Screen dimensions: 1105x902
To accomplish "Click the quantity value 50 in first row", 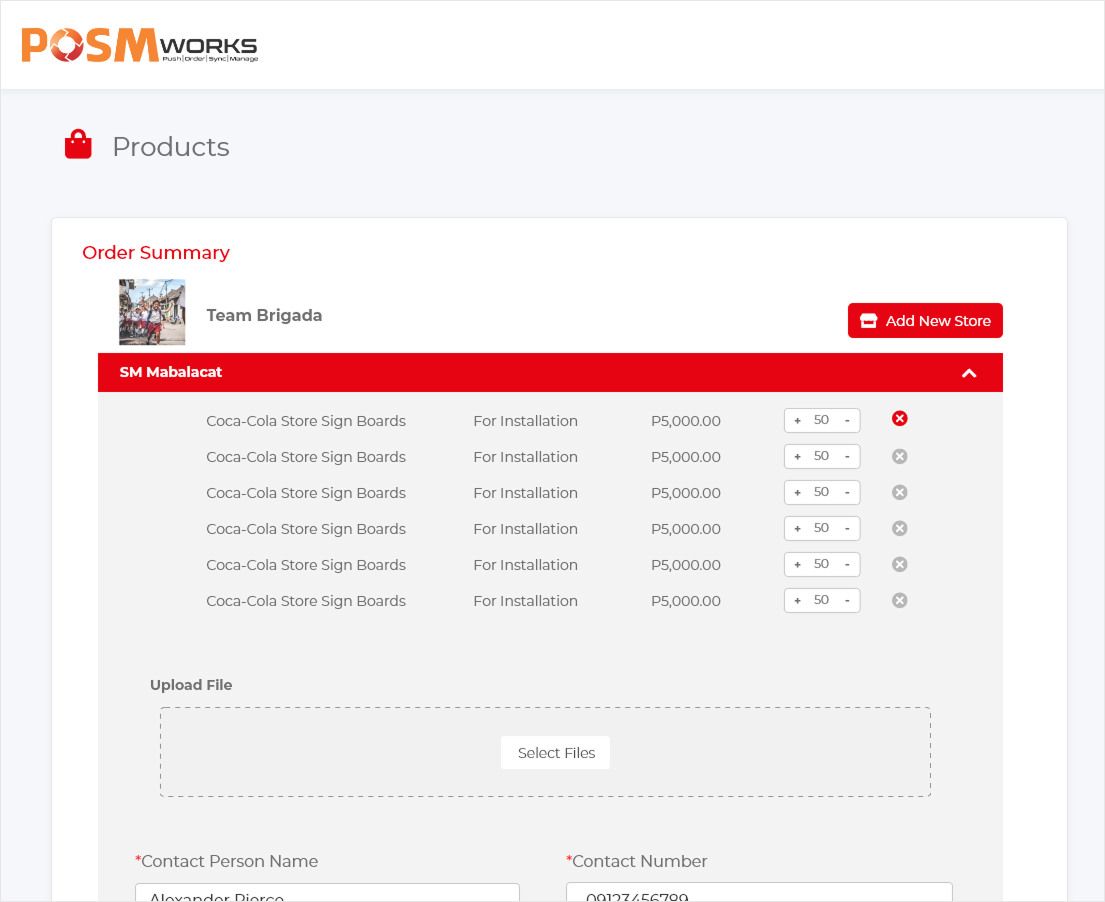I will tap(821, 420).
